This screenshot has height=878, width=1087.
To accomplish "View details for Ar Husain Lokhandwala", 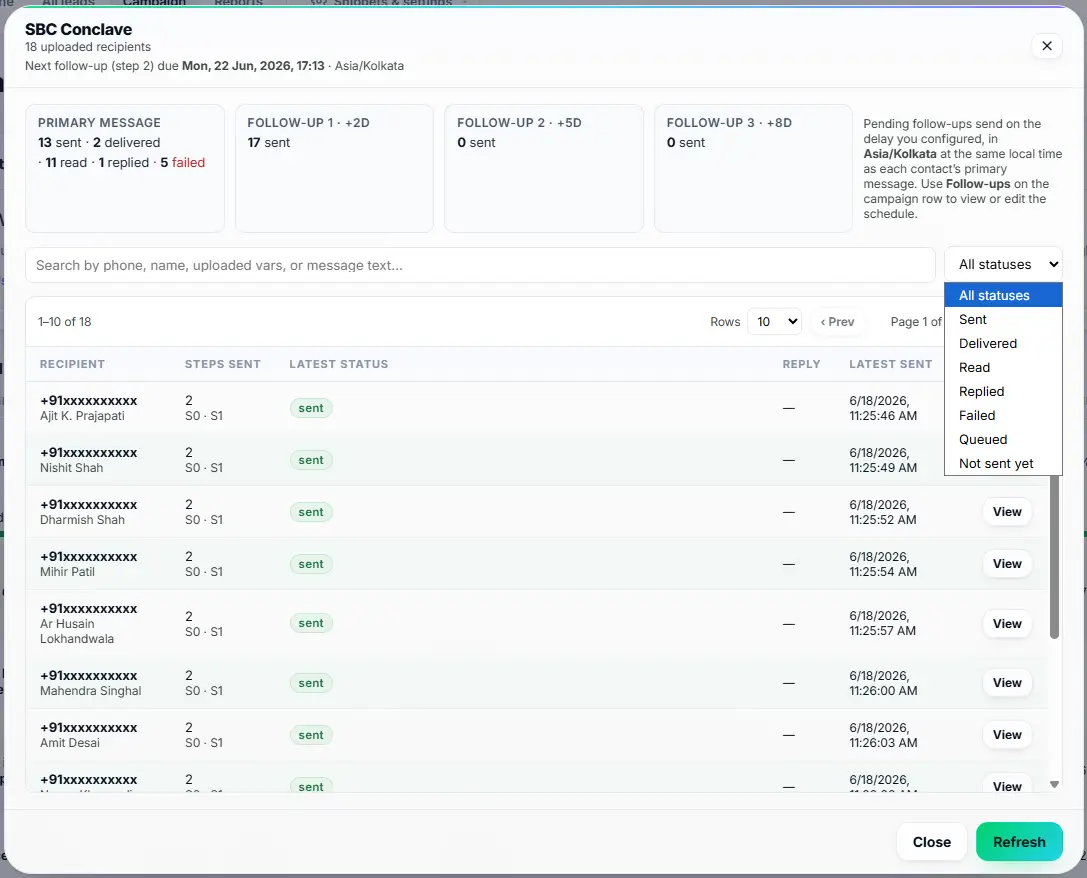I will point(1007,624).
